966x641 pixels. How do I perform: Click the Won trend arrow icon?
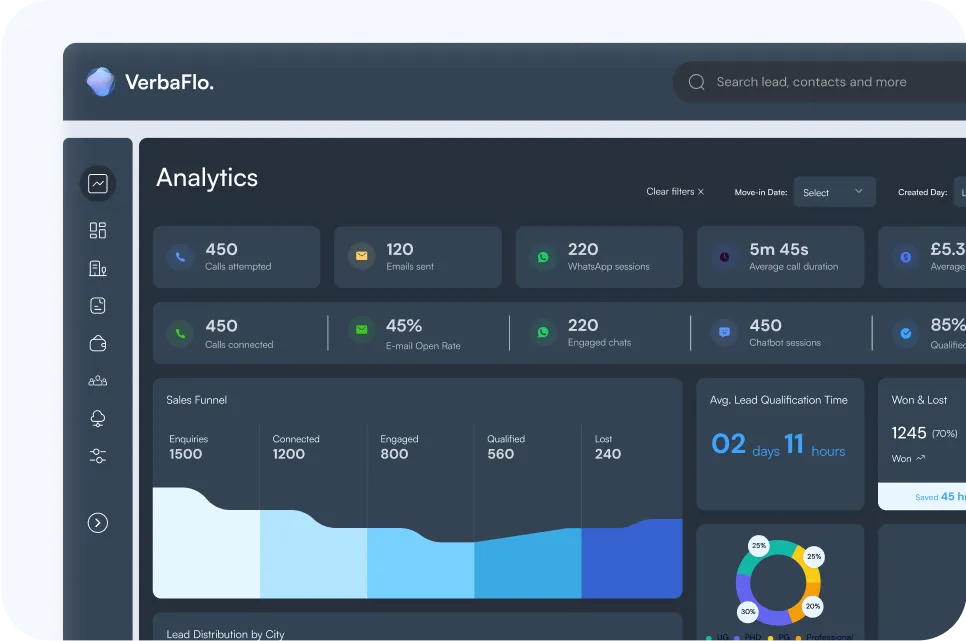point(920,459)
